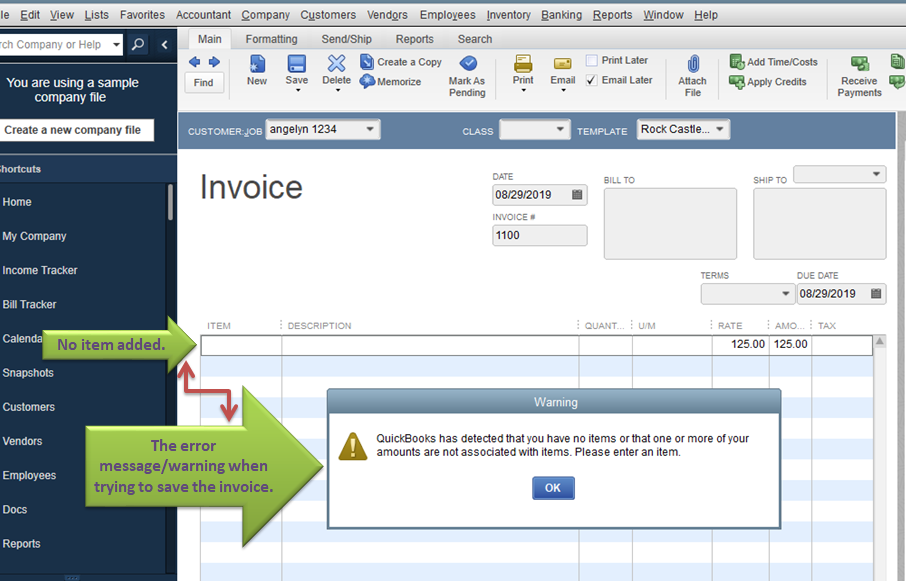The height and width of the screenshot is (581, 906).
Task: Open the Help menu
Action: click(x=706, y=15)
